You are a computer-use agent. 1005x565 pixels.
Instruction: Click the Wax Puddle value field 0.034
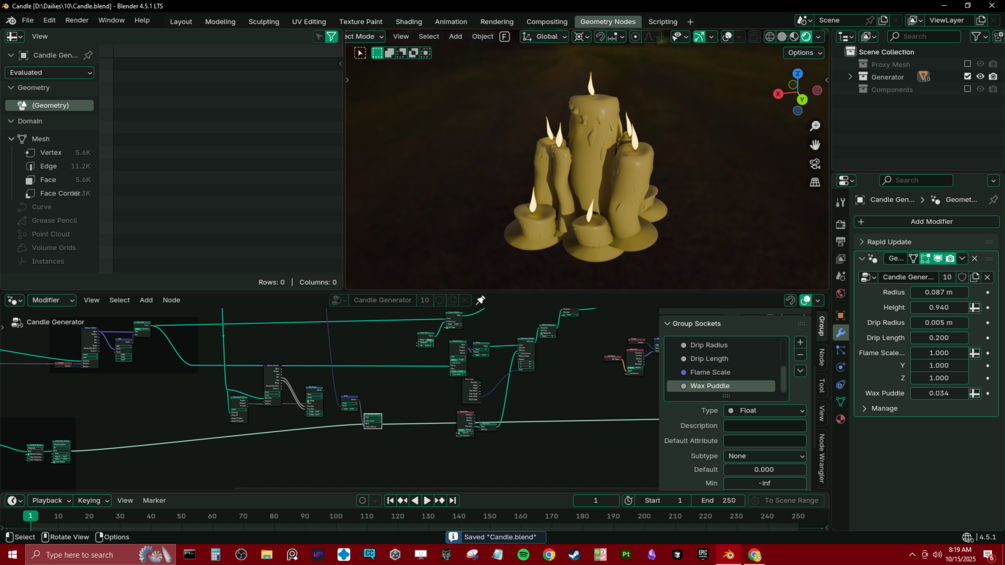pos(940,393)
